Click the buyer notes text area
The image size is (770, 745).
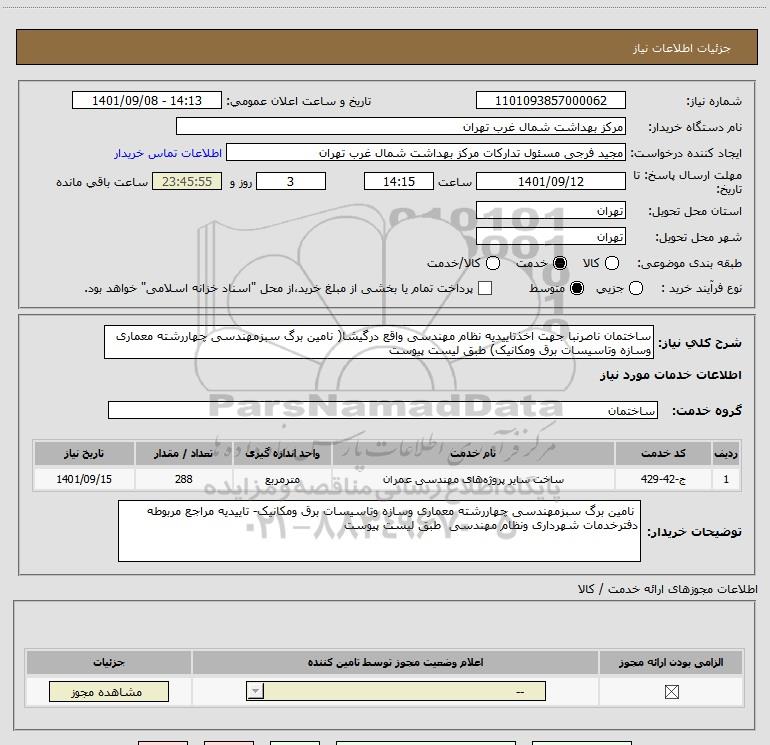pos(379,531)
